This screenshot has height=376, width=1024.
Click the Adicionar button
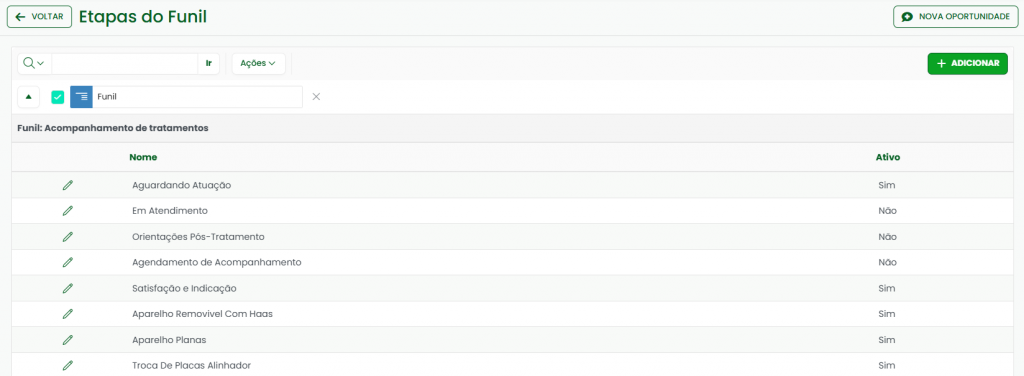click(x=967, y=63)
